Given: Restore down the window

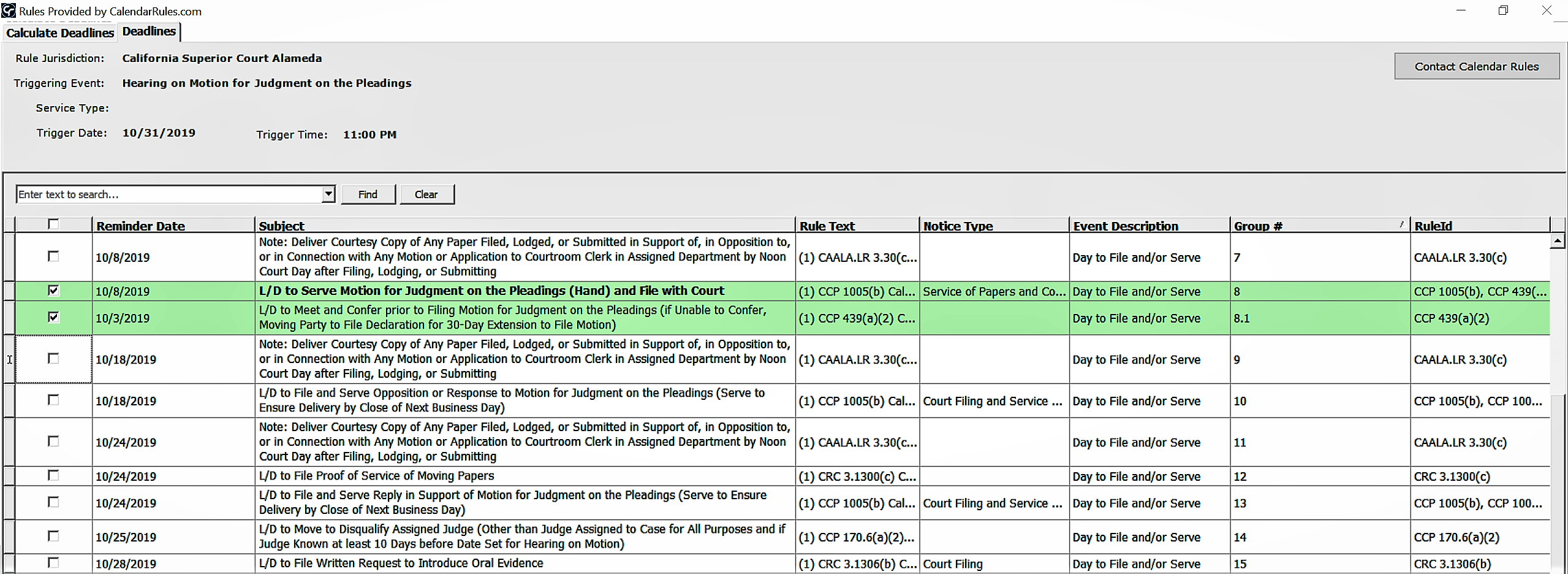Looking at the screenshot, I should (1503, 10).
